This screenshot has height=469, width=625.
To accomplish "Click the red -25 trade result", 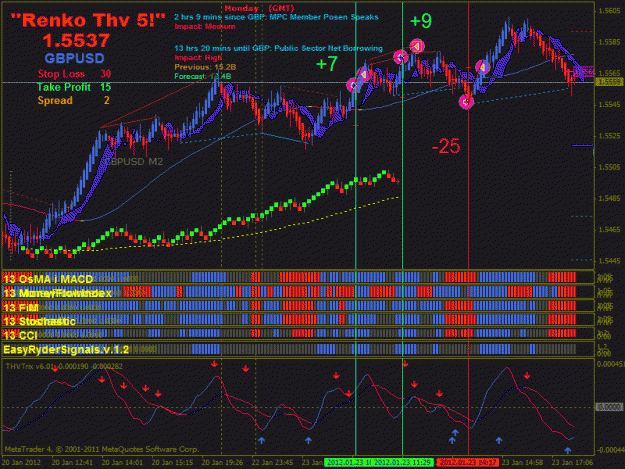I will point(446,146).
